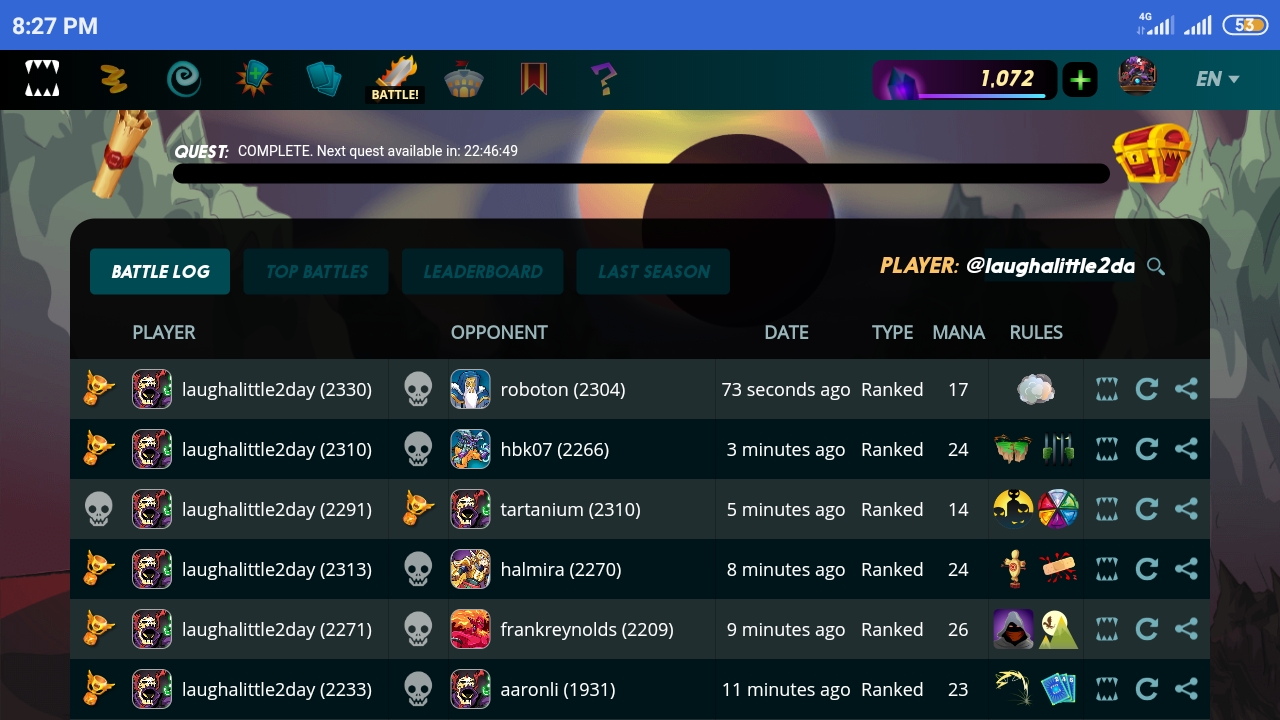View the battle lineup against tartanium

[x=1107, y=509]
